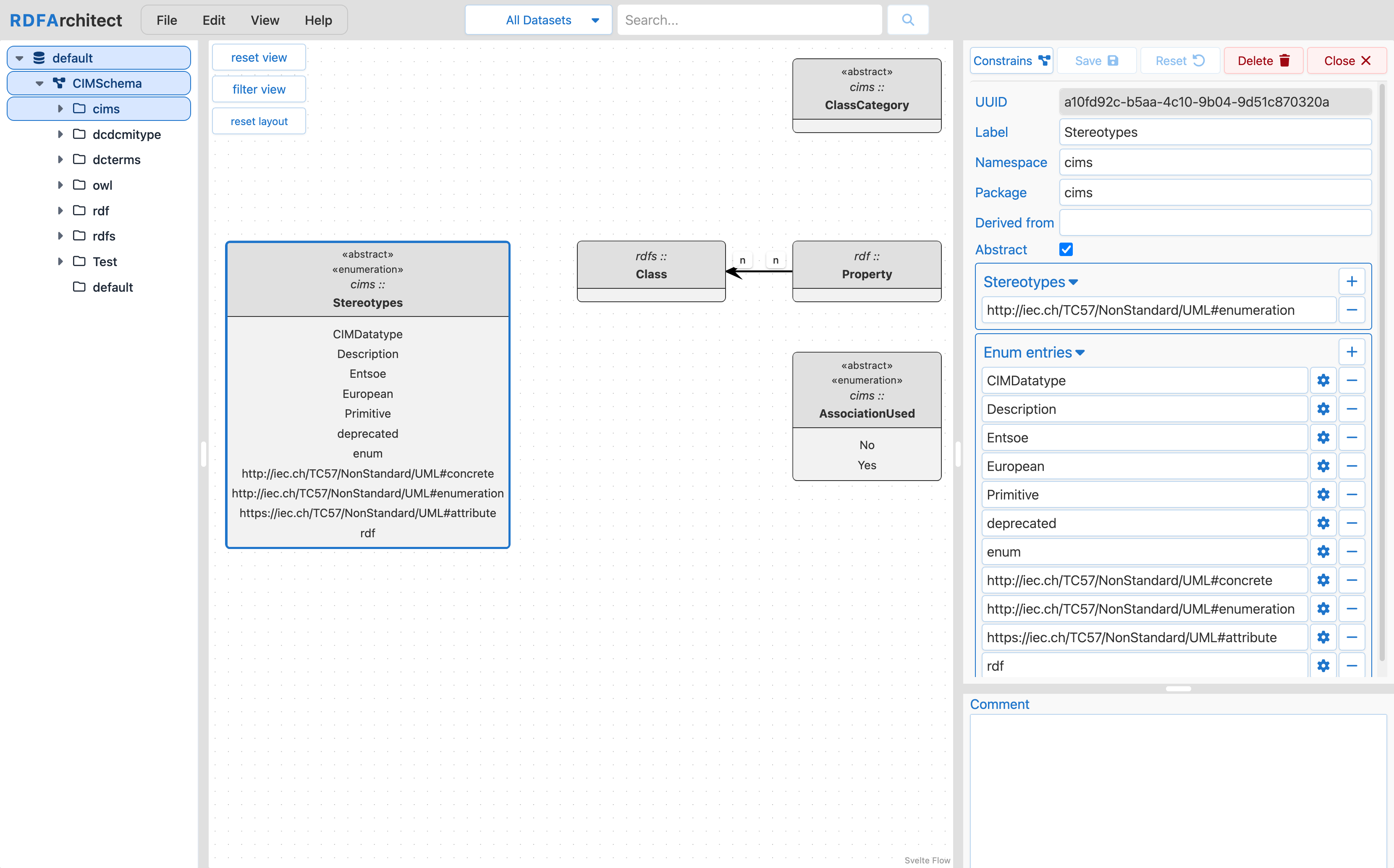Open the Help menu

[x=318, y=20]
